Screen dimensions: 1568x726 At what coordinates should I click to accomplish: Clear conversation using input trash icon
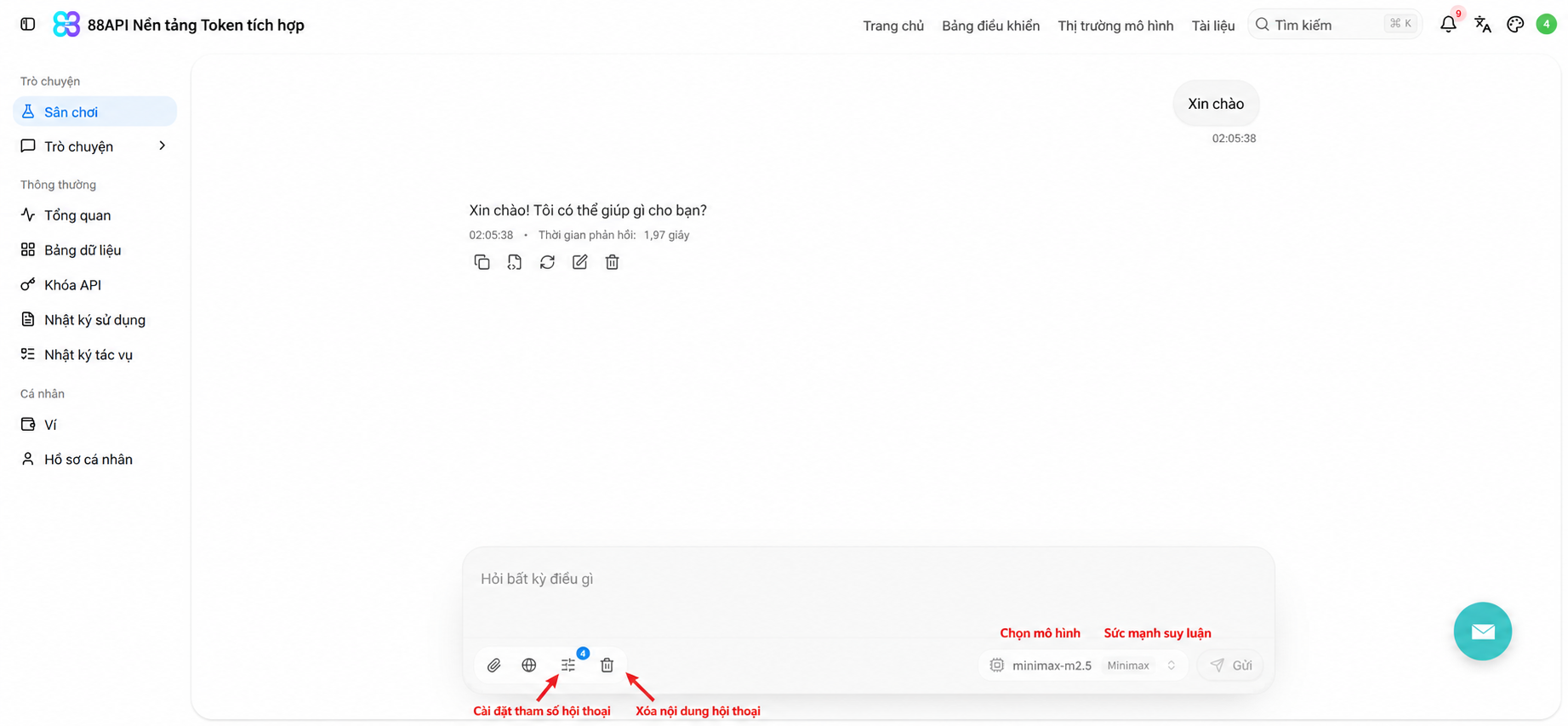pyautogui.click(x=607, y=666)
